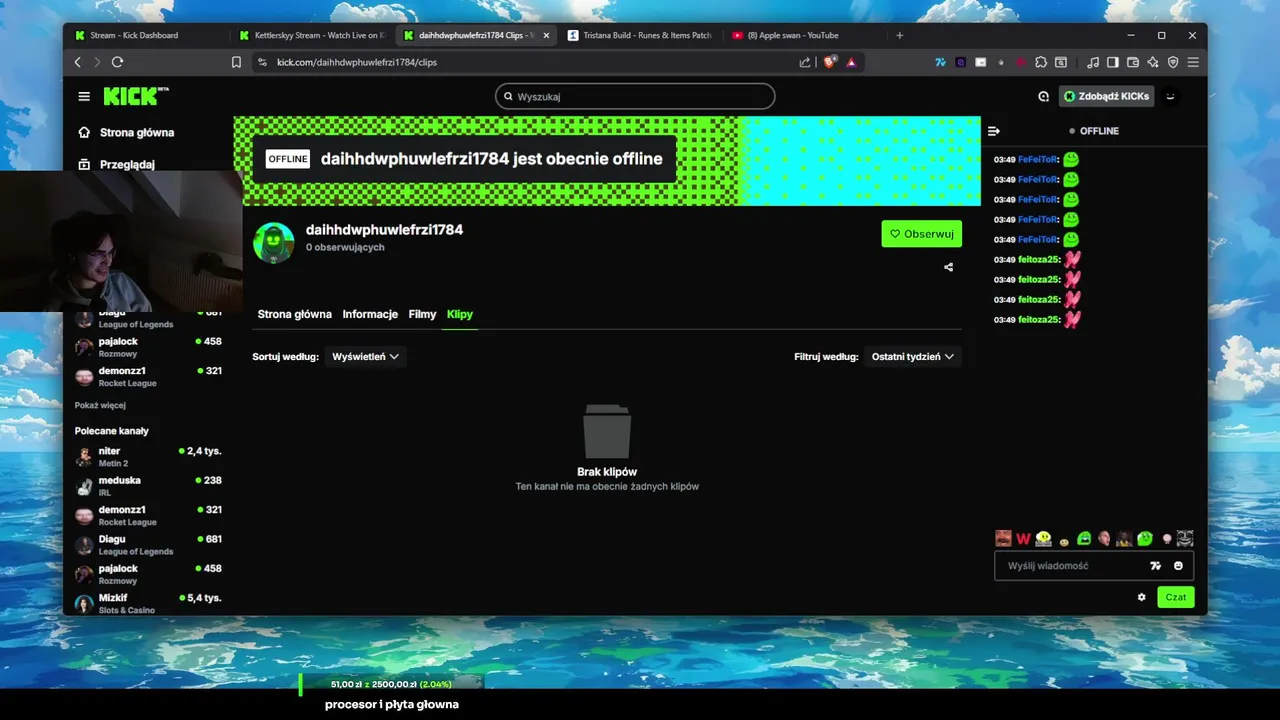
Task: Click Pokaż więcej in sidebar
Action: click(100, 405)
